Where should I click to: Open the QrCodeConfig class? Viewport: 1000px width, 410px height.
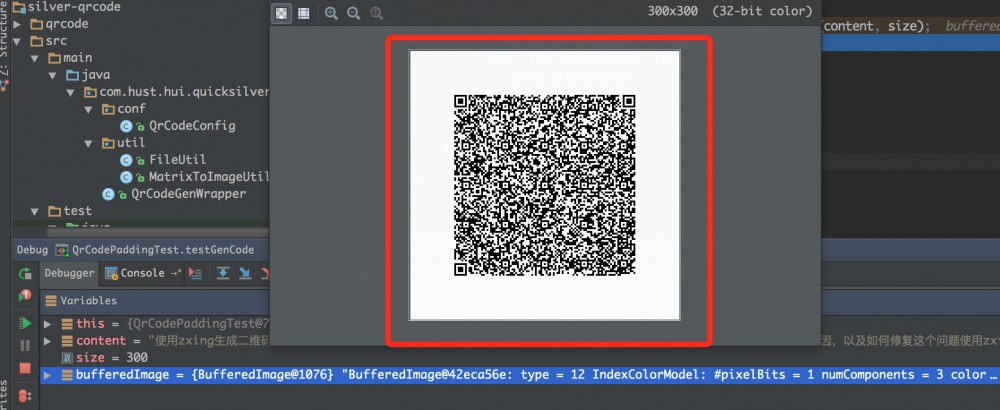pos(192,126)
